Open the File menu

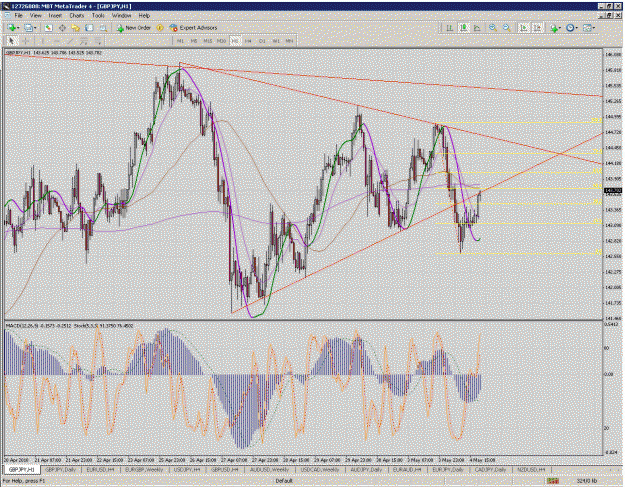[18, 16]
